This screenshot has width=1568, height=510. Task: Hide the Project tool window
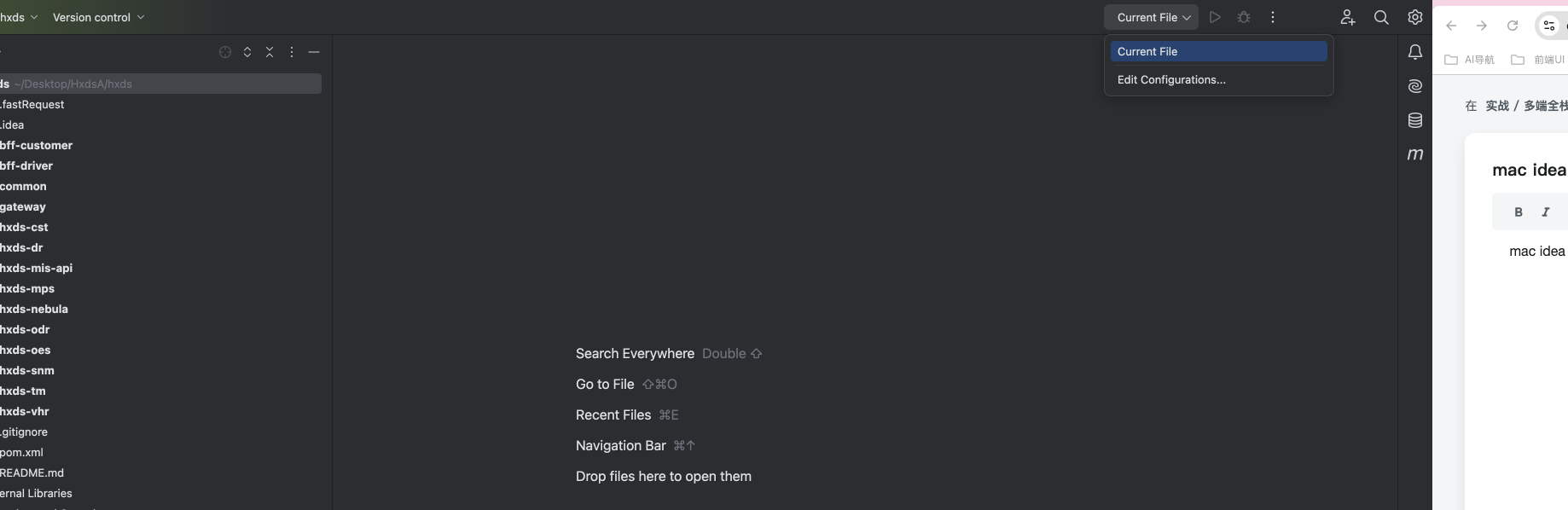pos(314,52)
